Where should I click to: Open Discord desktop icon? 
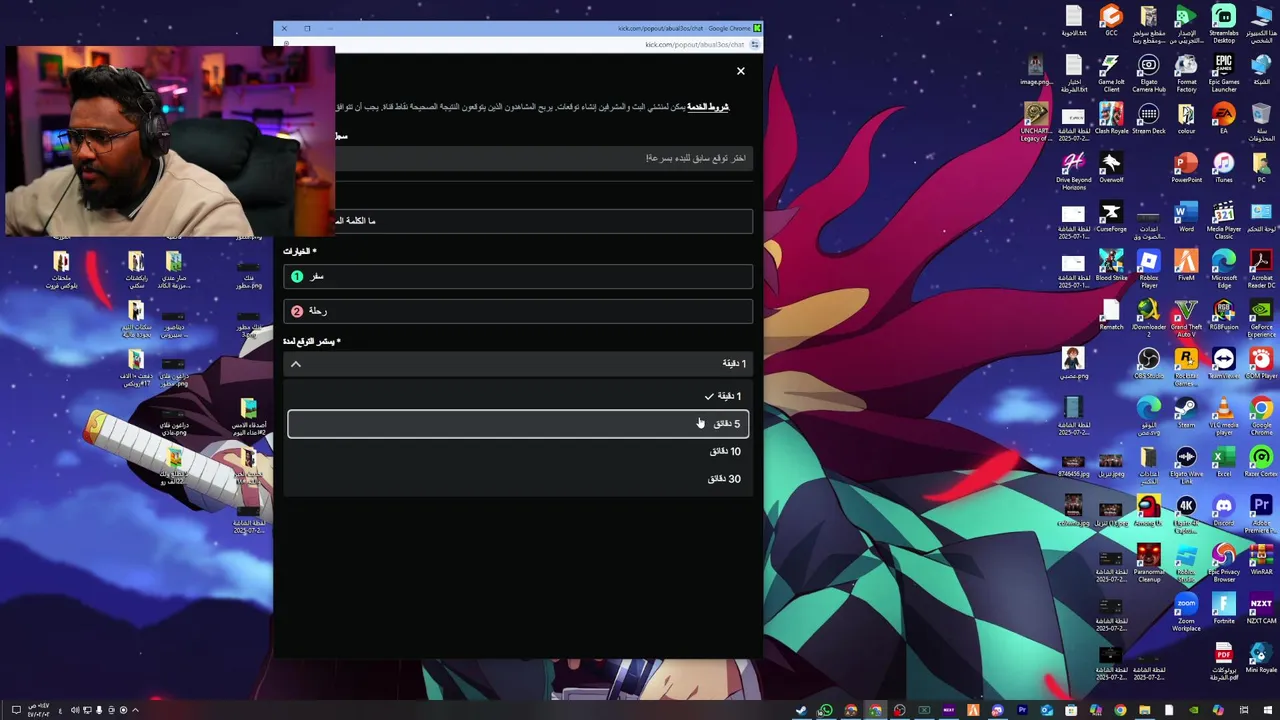[1224, 510]
